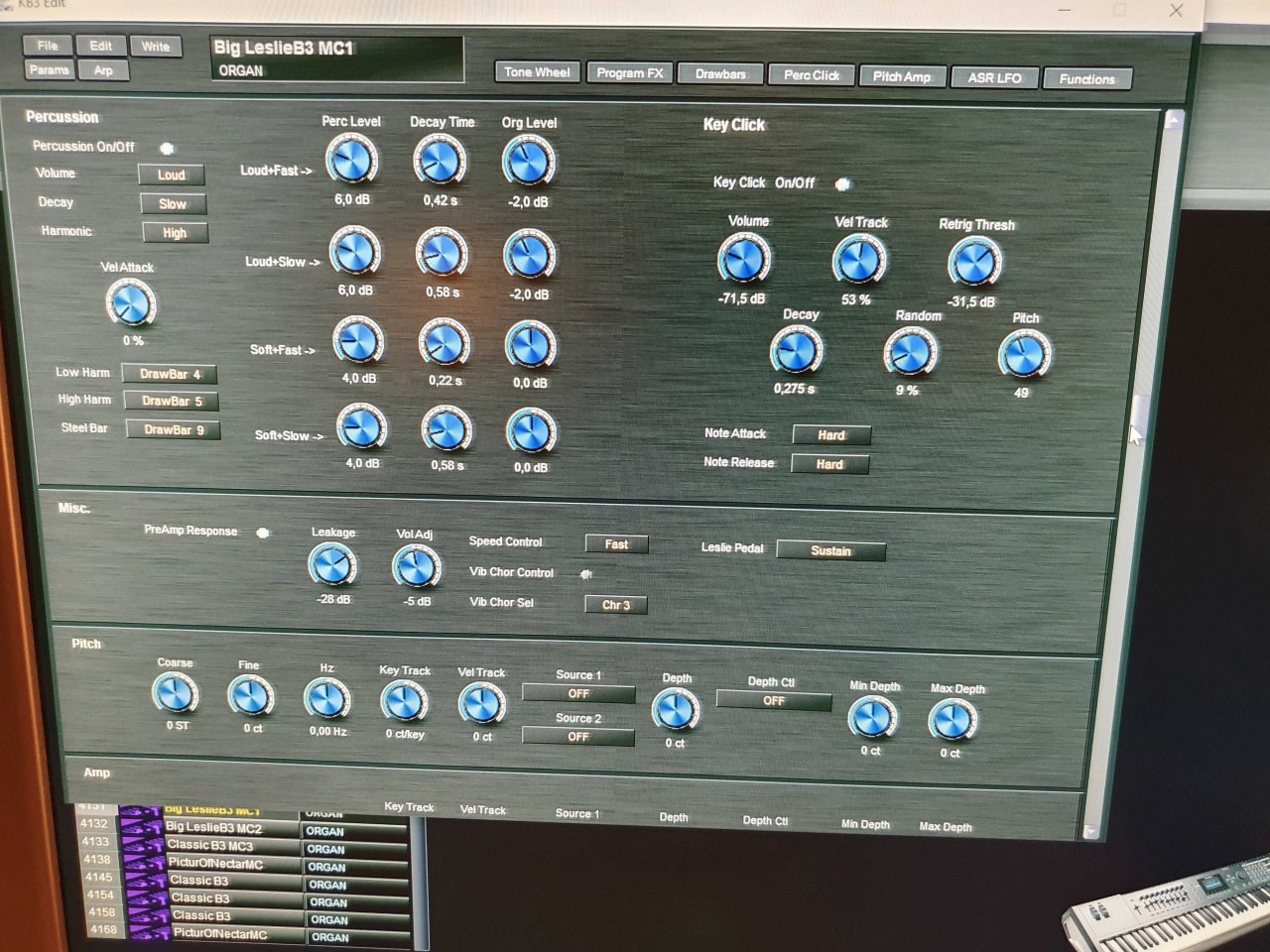Open Pitch Source 2 OFF selector
The width and height of the screenshot is (1270, 952).
tap(578, 736)
